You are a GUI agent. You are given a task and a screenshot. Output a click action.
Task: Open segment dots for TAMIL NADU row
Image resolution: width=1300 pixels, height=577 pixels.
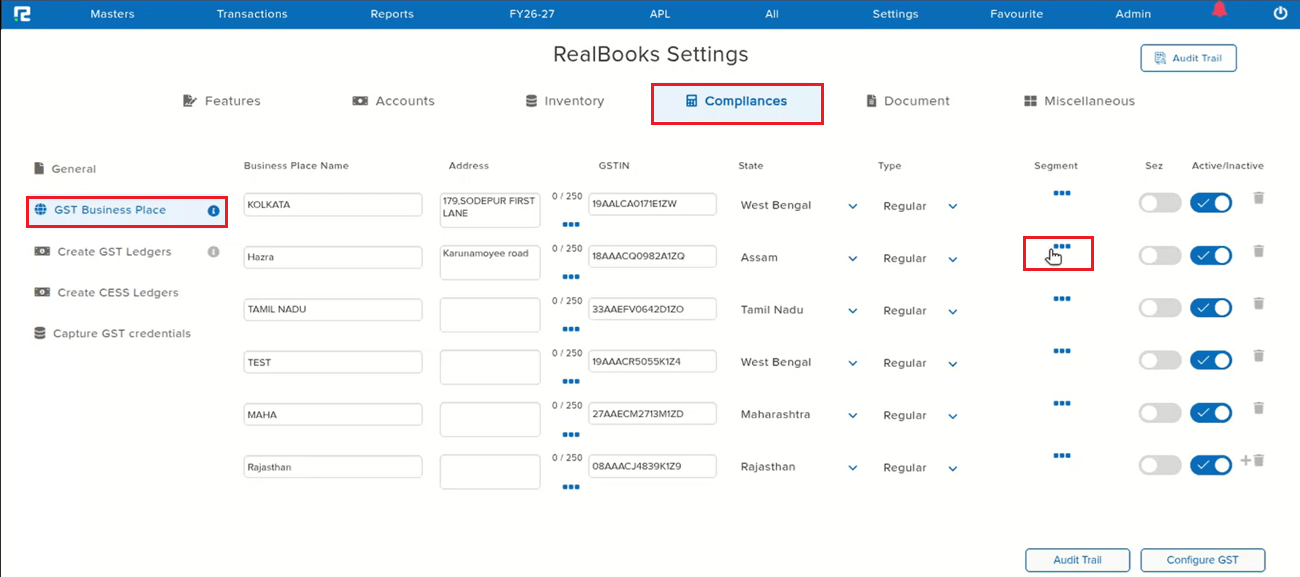[x=1062, y=298]
